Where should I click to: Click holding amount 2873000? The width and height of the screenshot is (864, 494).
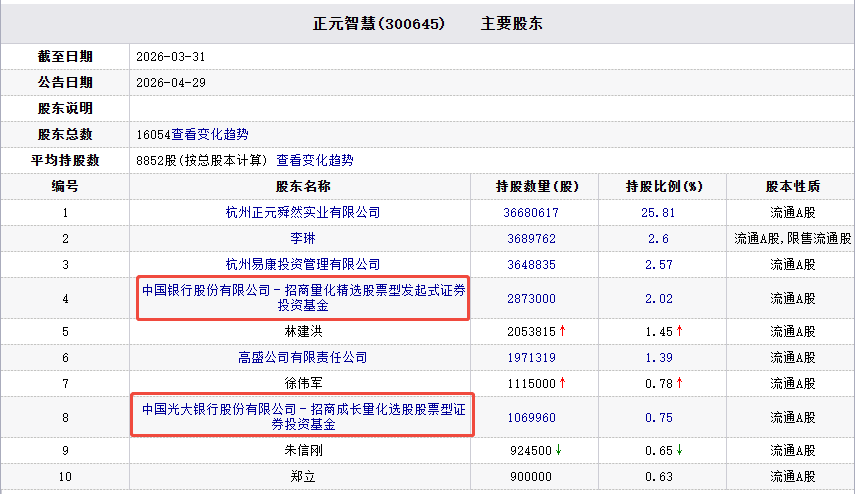point(532,298)
